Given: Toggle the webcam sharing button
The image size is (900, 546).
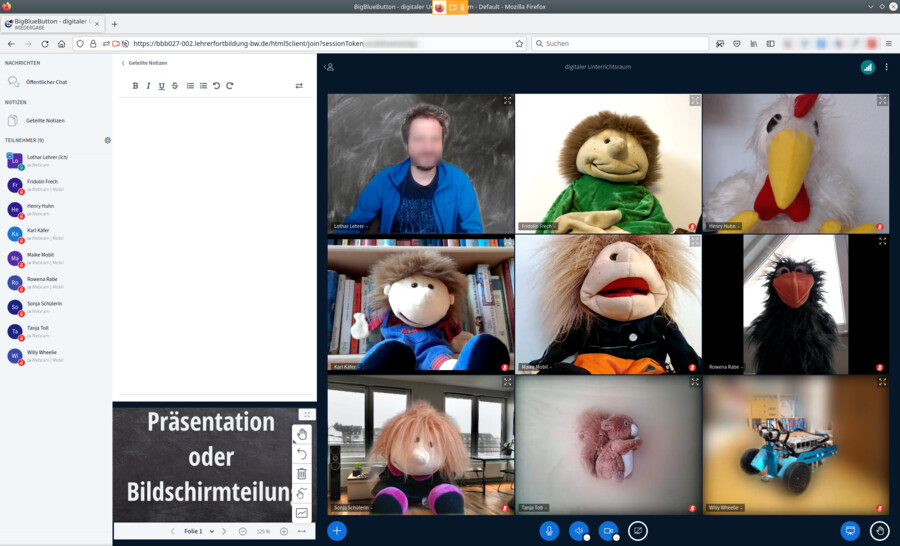Looking at the screenshot, I should click(x=608, y=531).
